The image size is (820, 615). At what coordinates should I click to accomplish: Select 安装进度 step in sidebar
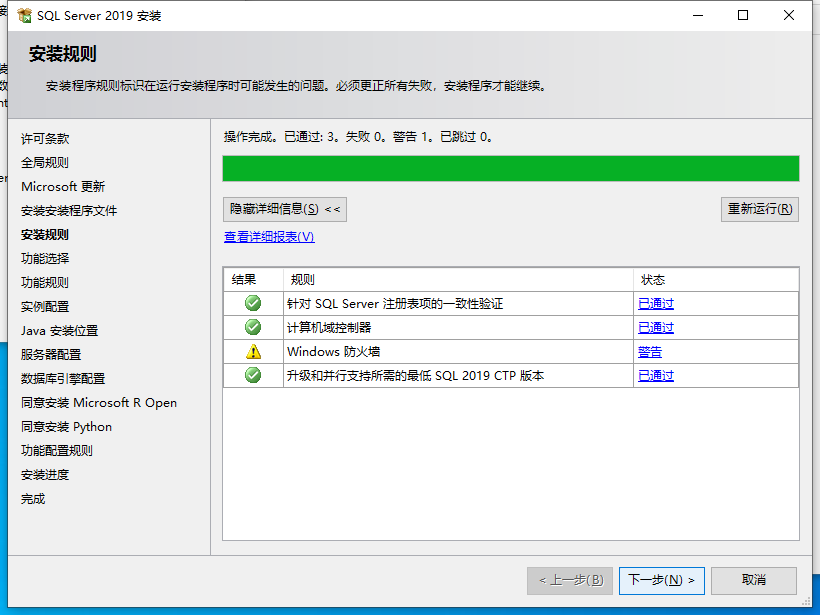(x=45, y=475)
